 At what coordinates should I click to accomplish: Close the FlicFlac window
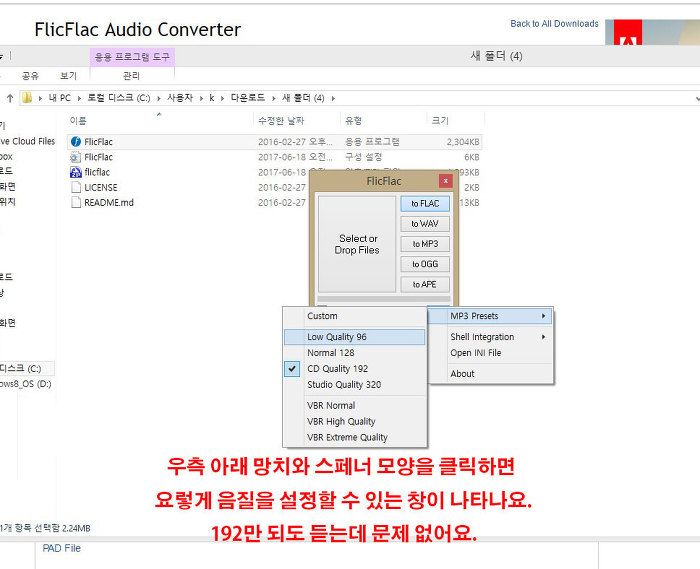click(x=446, y=181)
